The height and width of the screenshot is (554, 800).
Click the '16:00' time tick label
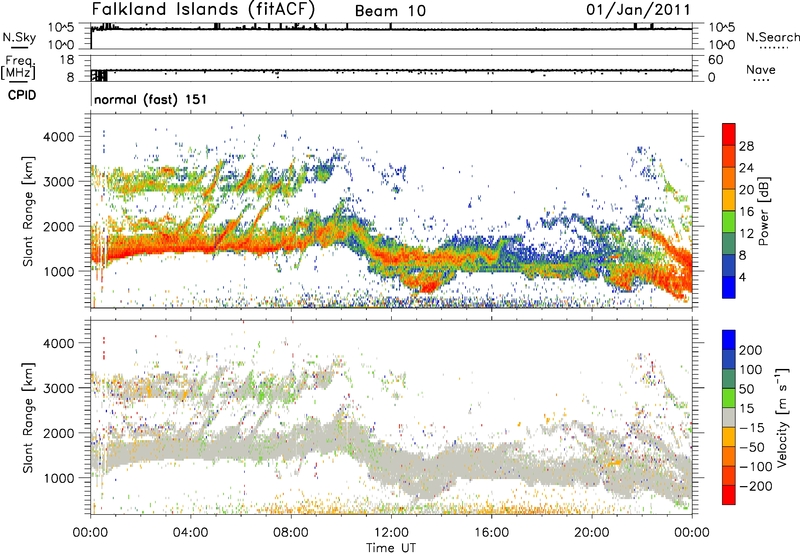tap(491, 533)
